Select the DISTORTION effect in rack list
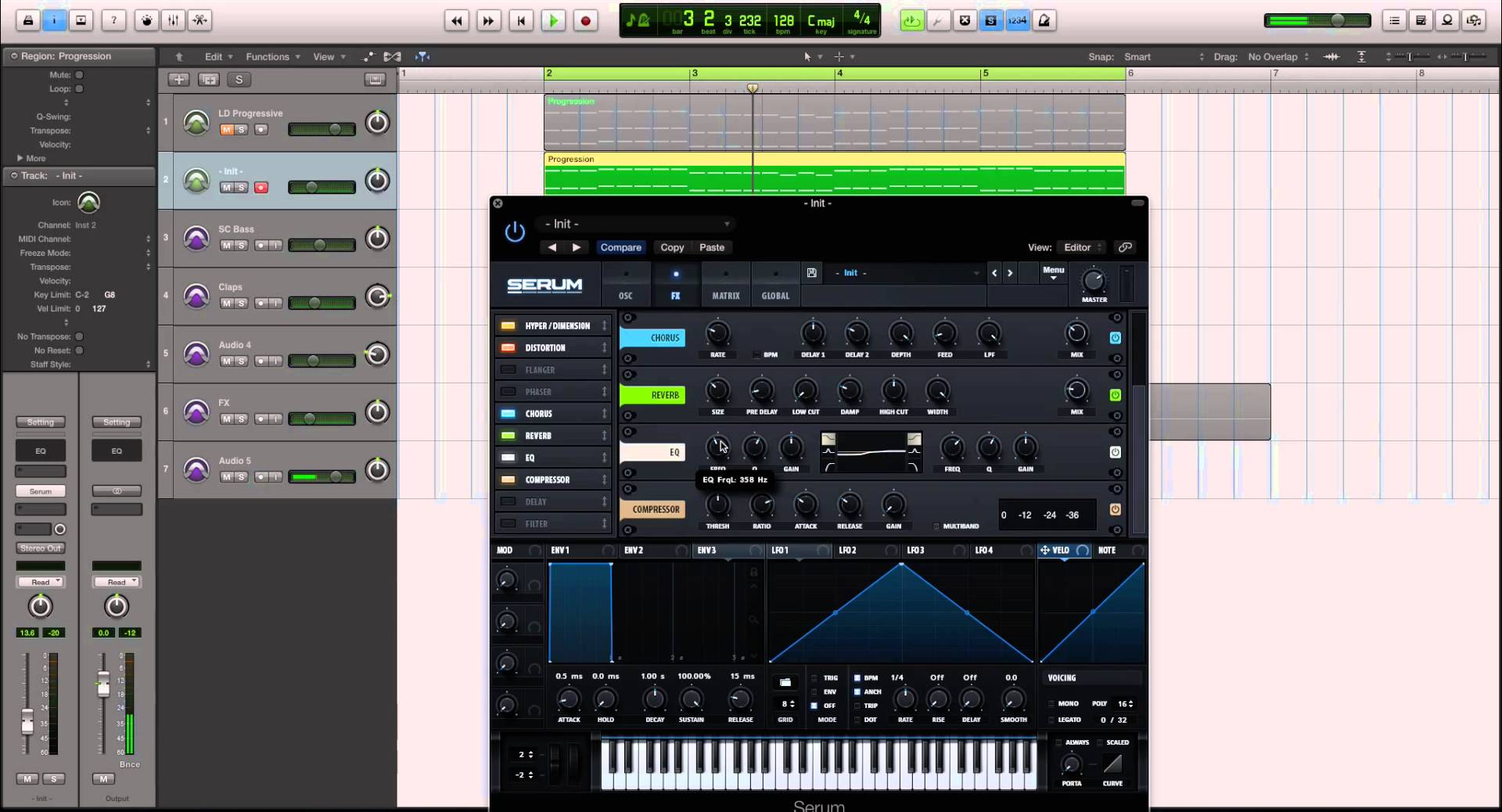Screen dimensions: 1502x812 click(544, 348)
